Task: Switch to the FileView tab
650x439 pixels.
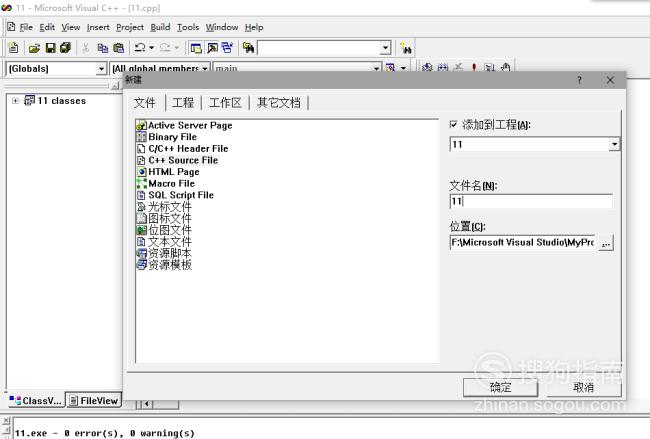Action: [94, 400]
